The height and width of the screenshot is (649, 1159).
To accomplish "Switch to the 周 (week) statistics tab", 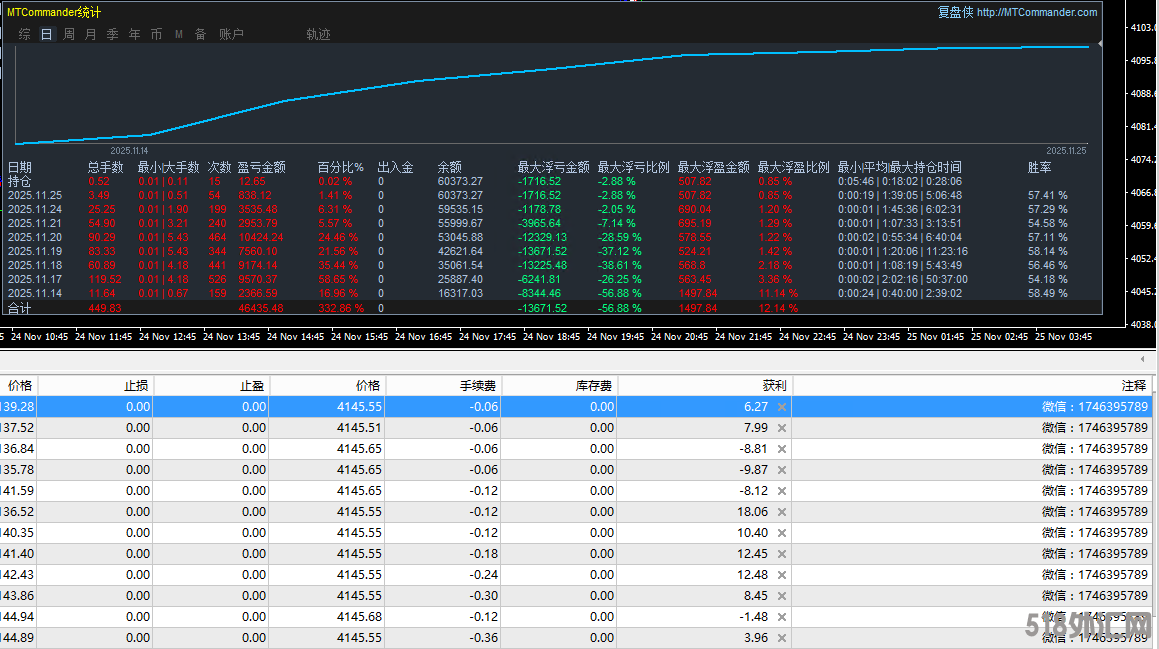I will coord(69,34).
